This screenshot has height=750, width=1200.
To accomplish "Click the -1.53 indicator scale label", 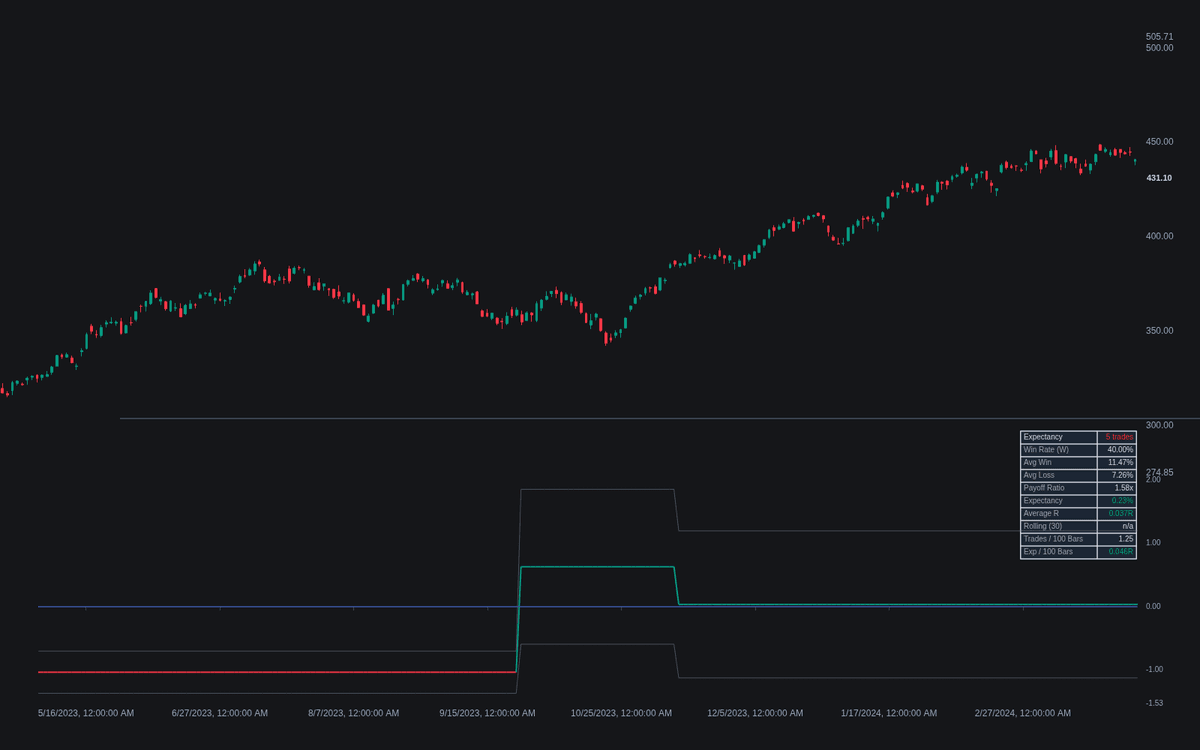I will pos(1154,703).
